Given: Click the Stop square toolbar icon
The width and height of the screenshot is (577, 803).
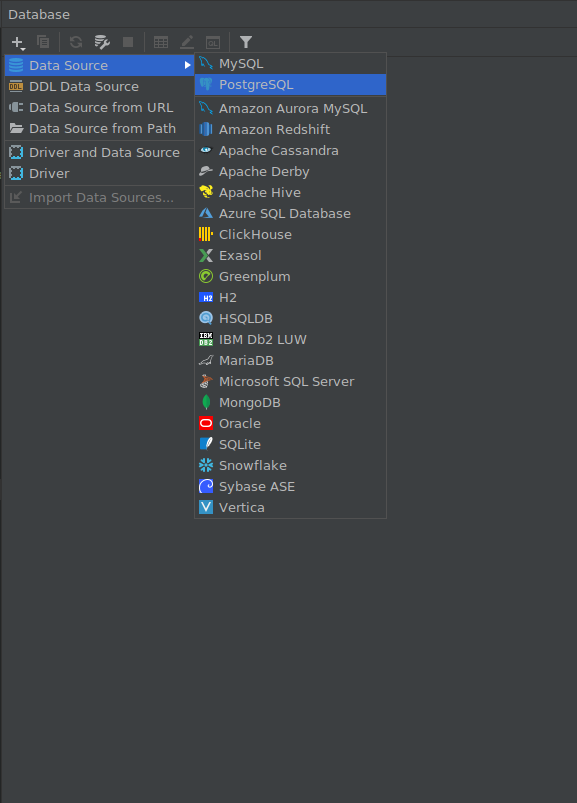Looking at the screenshot, I should (x=128, y=42).
